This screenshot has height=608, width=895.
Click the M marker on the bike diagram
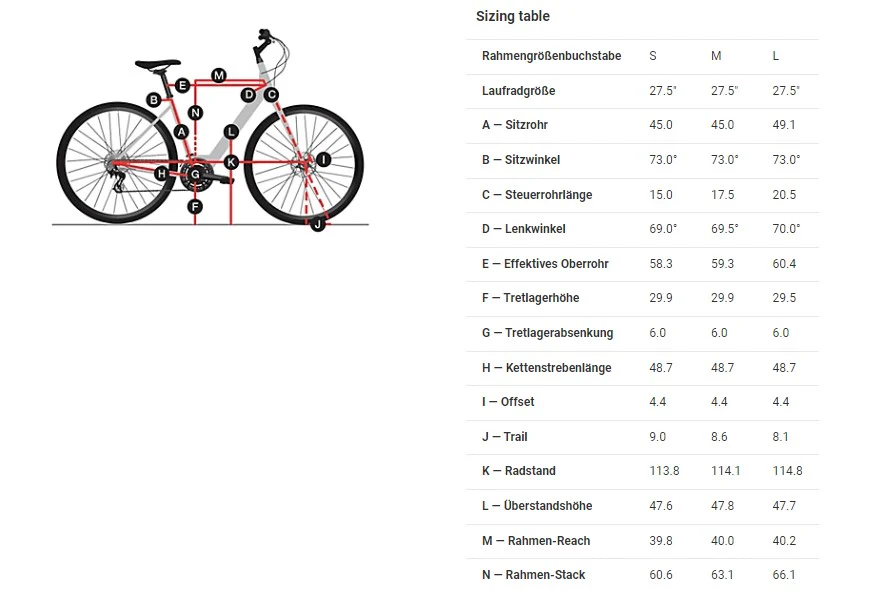(219, 75)
